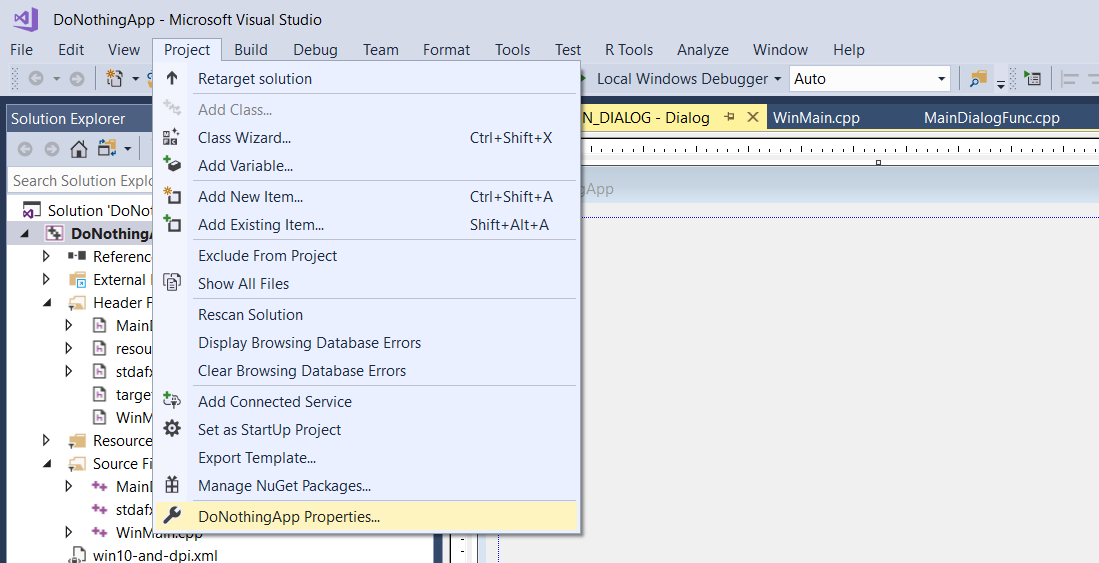The width and height of the screenshot is (1099, 563).
Task: Select Add Existing Item... menu entry
Action: pos(366,224)
